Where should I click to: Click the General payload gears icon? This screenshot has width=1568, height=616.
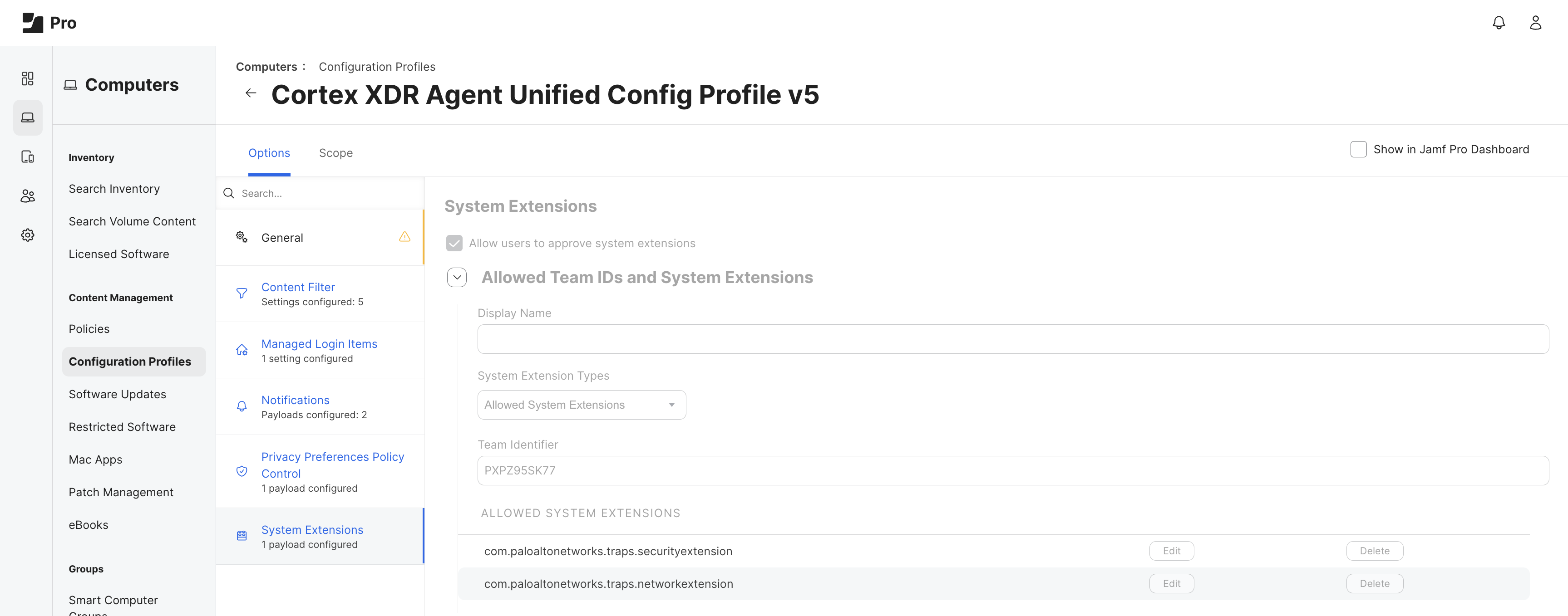(x=242, y=237)
